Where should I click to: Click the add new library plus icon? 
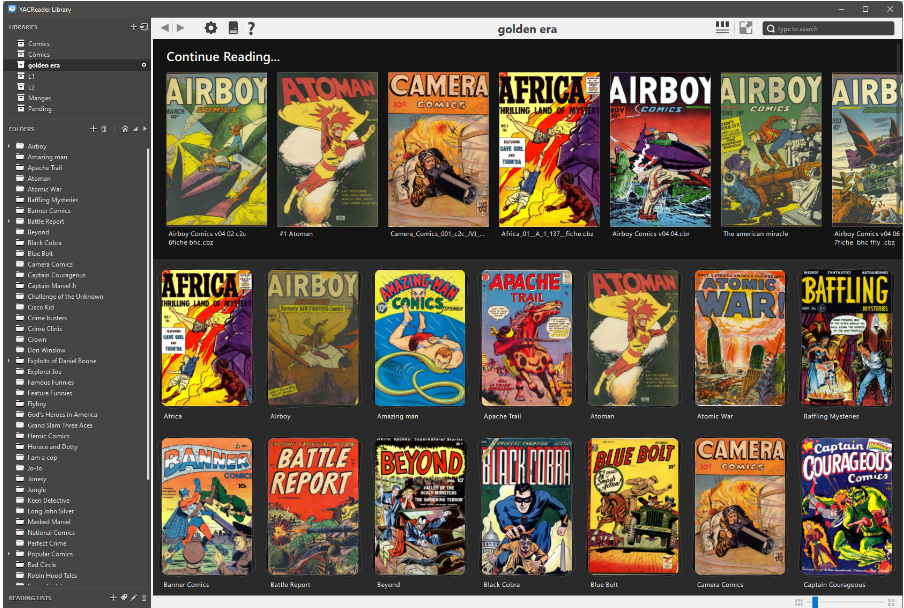pyautogui.click(x=133, y=27)
